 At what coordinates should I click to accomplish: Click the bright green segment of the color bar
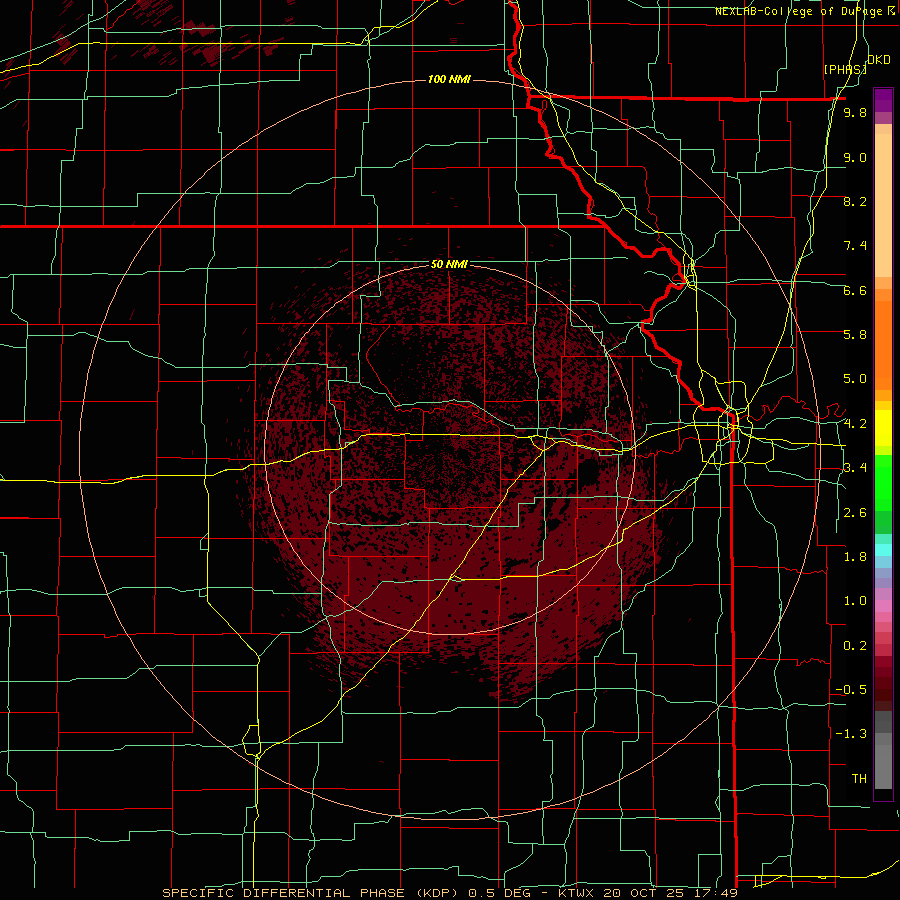(883, 484)
